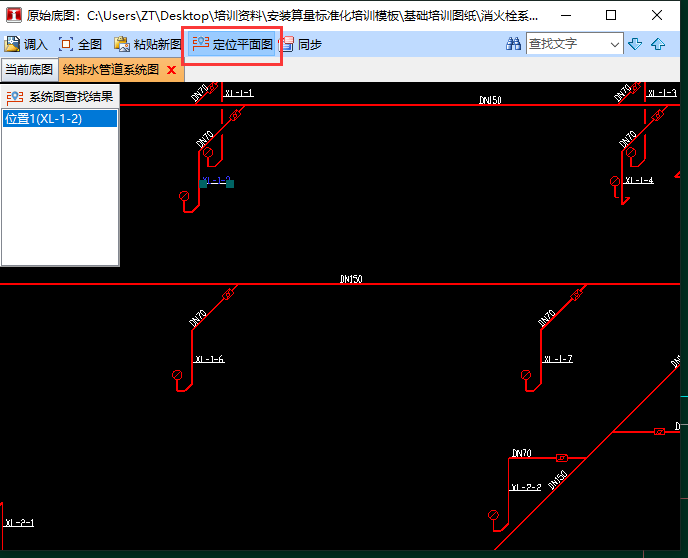This screenshot has height=558, width=688.
Task: Click the blue down arrow find next
Action: [635, 44]
